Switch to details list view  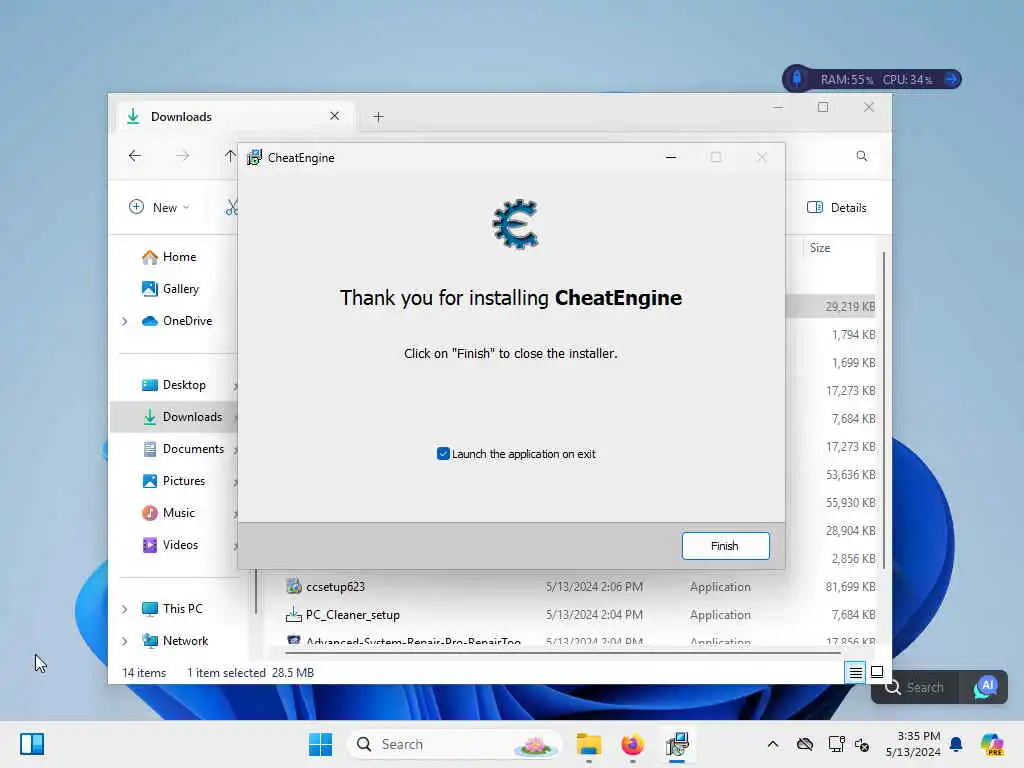[x=856, y=672]
